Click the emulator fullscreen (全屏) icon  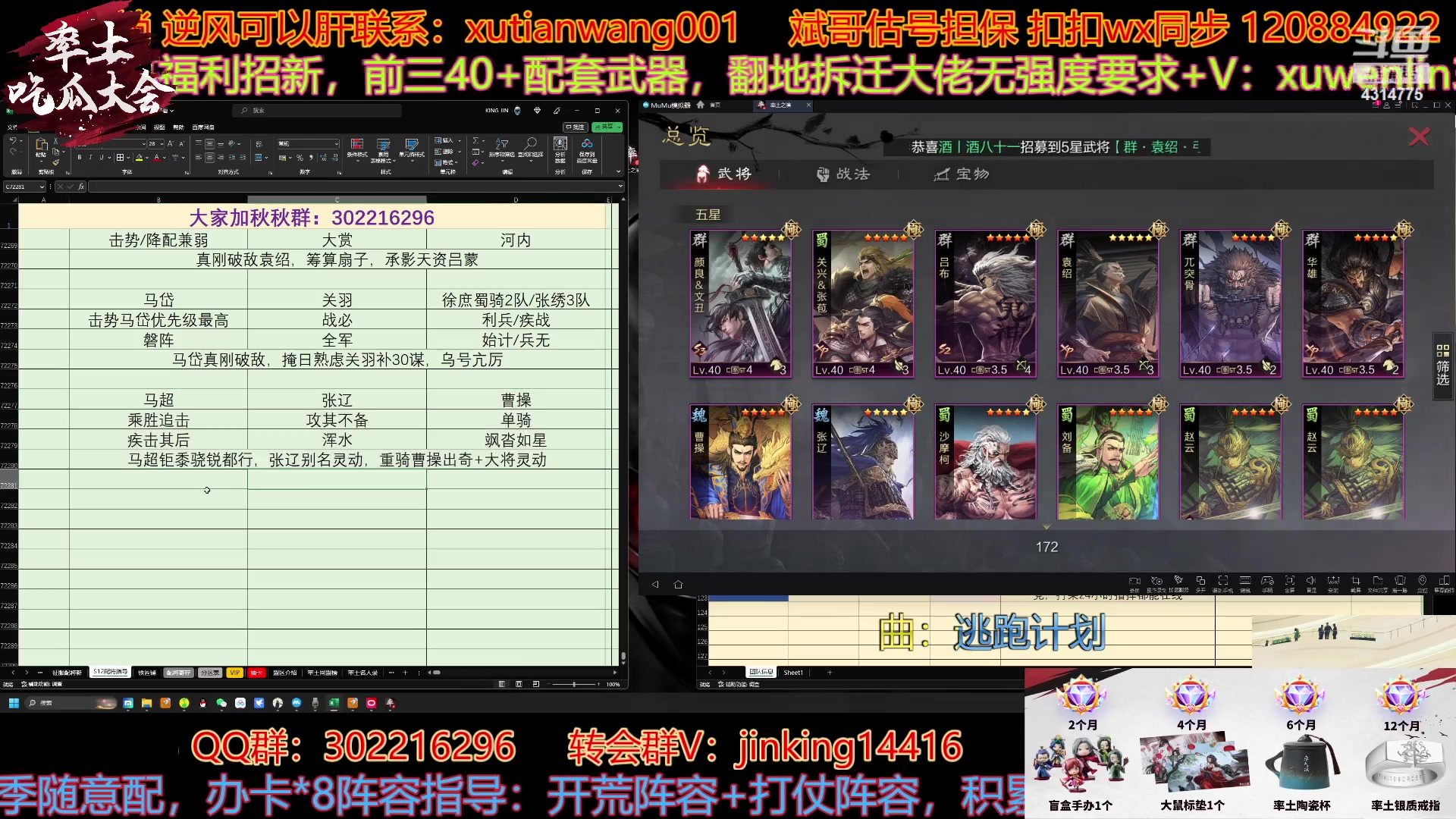(1289, 580)
